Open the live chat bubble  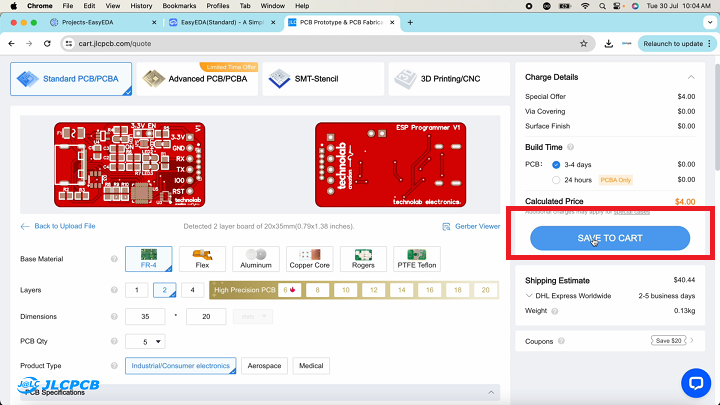coord(696,383)
